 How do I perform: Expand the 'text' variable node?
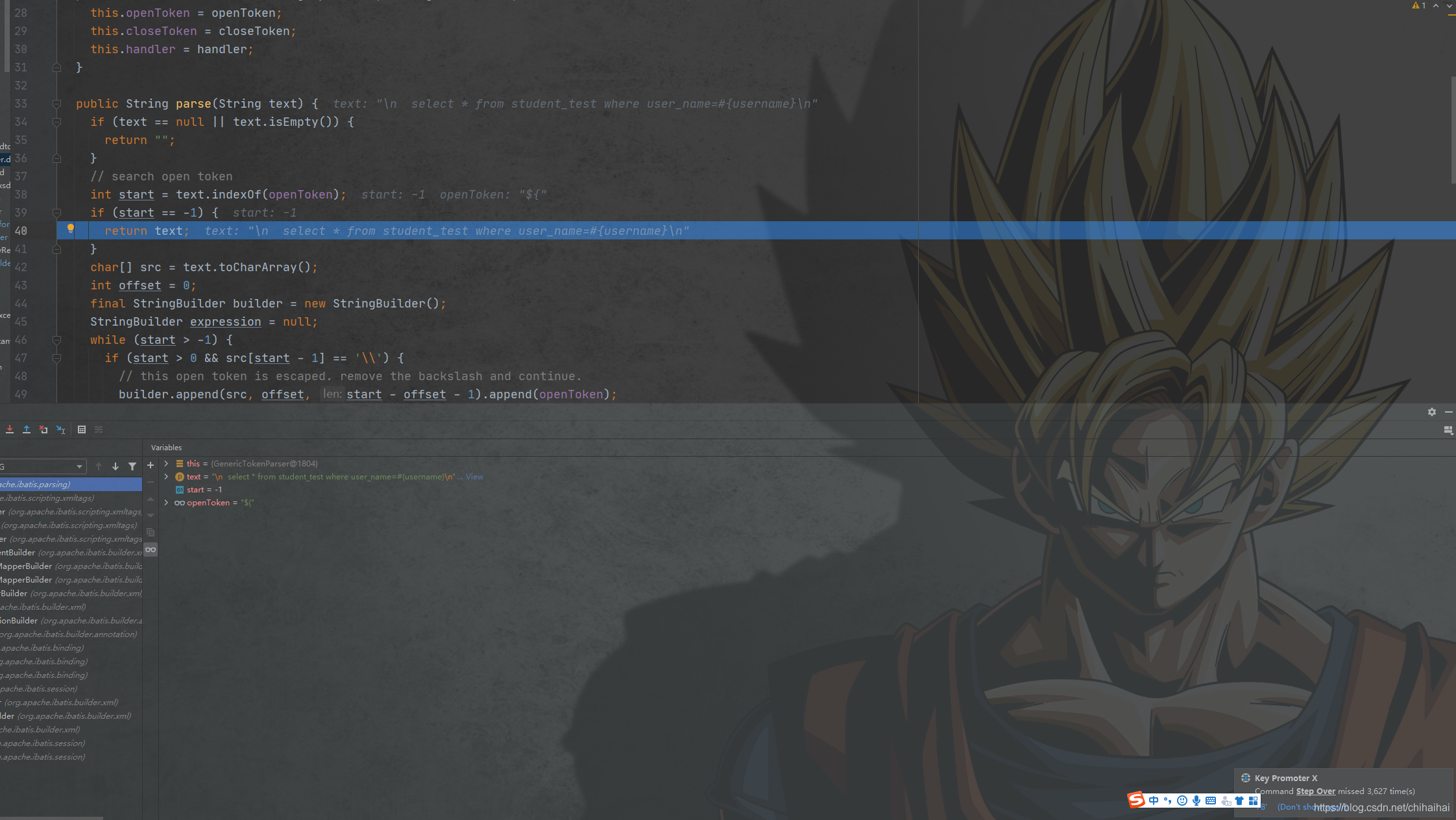[167, 476]
